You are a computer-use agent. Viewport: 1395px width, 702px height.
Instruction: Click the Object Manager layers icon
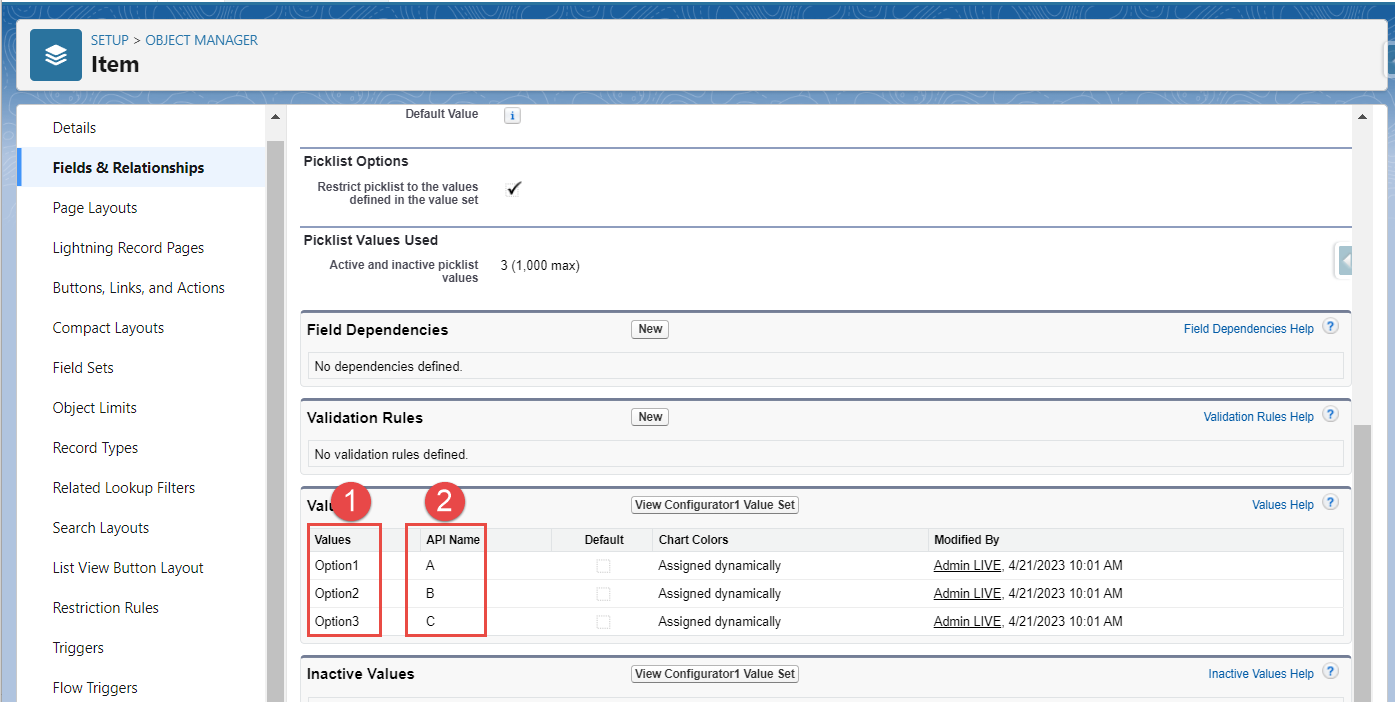tap(56, 55)
